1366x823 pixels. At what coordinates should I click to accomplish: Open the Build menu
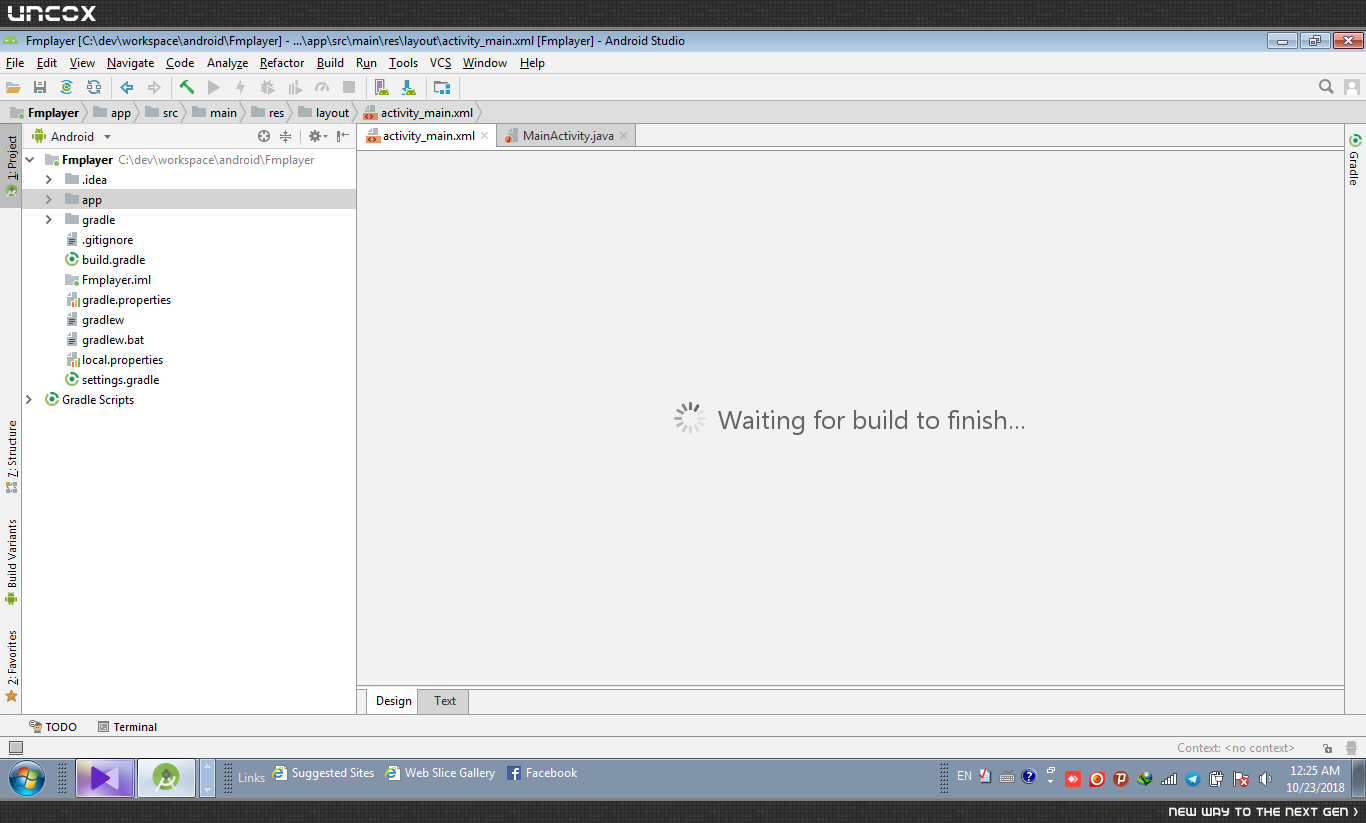330,63
